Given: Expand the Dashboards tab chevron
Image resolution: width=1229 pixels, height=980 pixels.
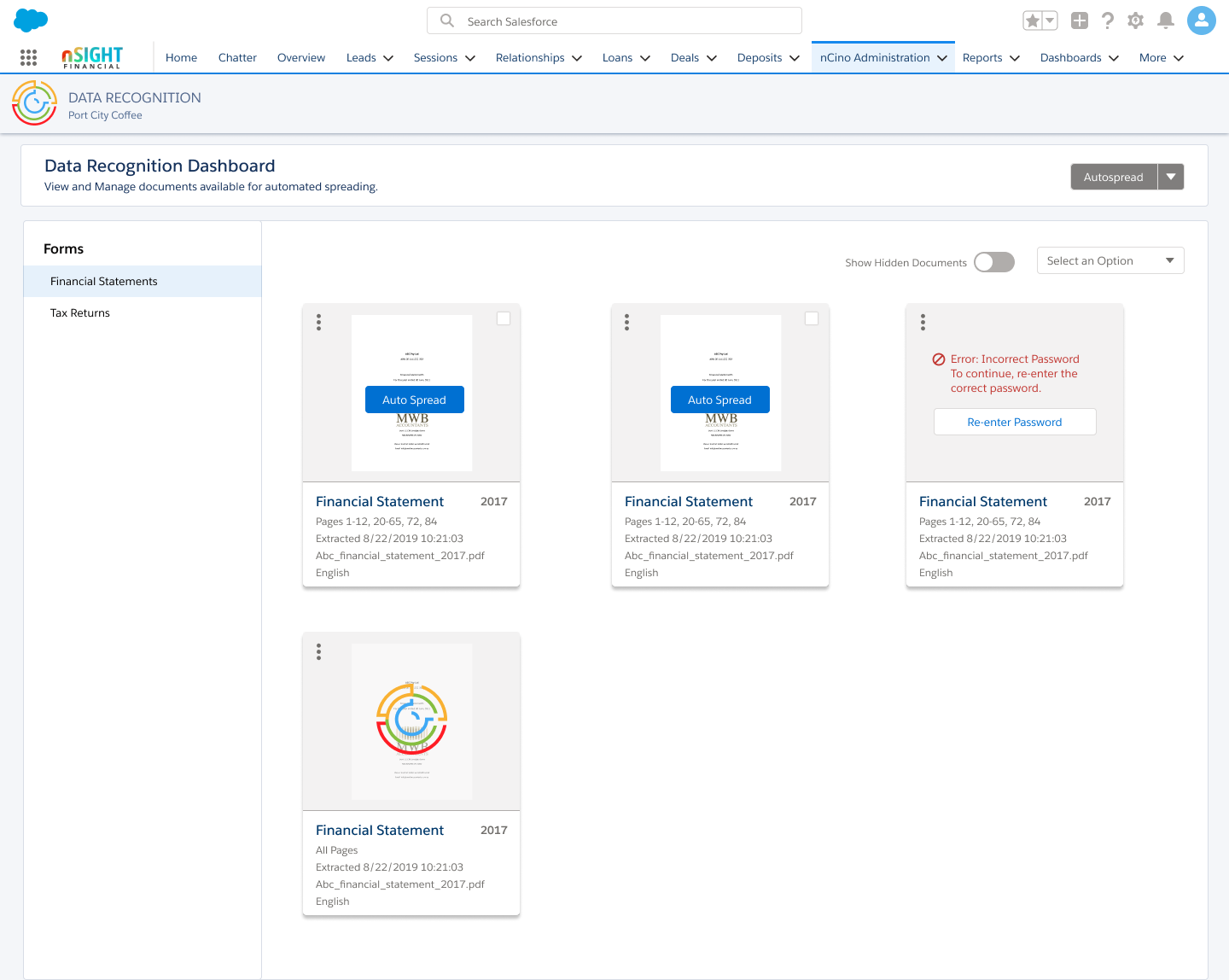Looking at the screenshot, I should (1114, 58).
